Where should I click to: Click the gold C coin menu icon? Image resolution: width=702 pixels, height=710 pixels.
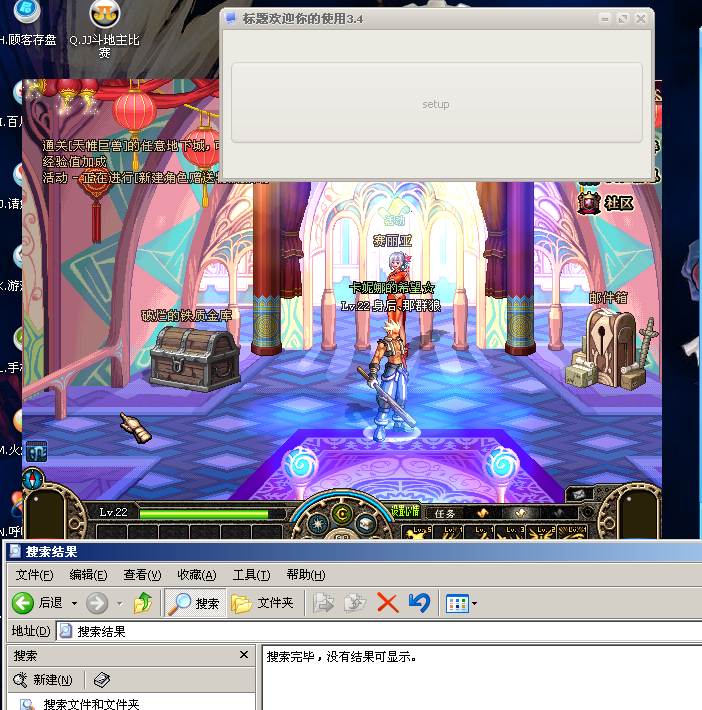click(x=342, y=514)
